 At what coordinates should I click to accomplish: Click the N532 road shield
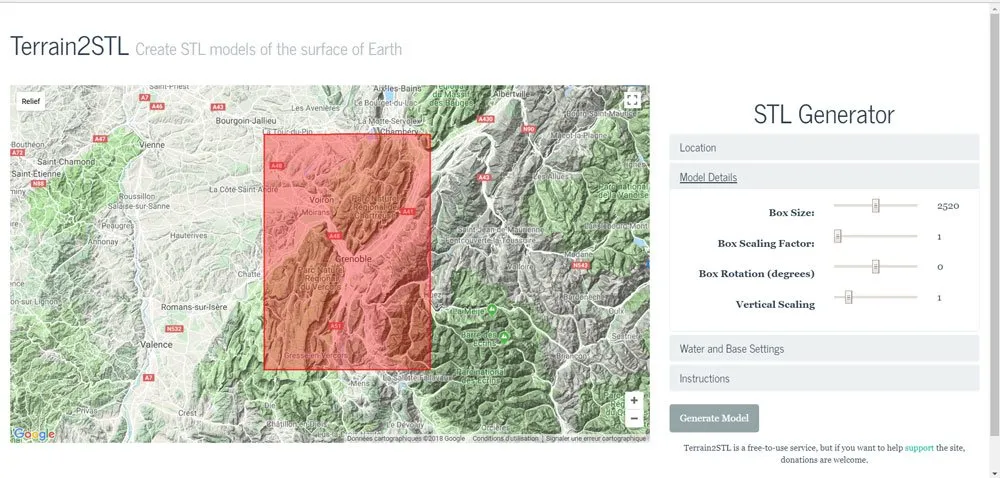(x=173, y=329)
